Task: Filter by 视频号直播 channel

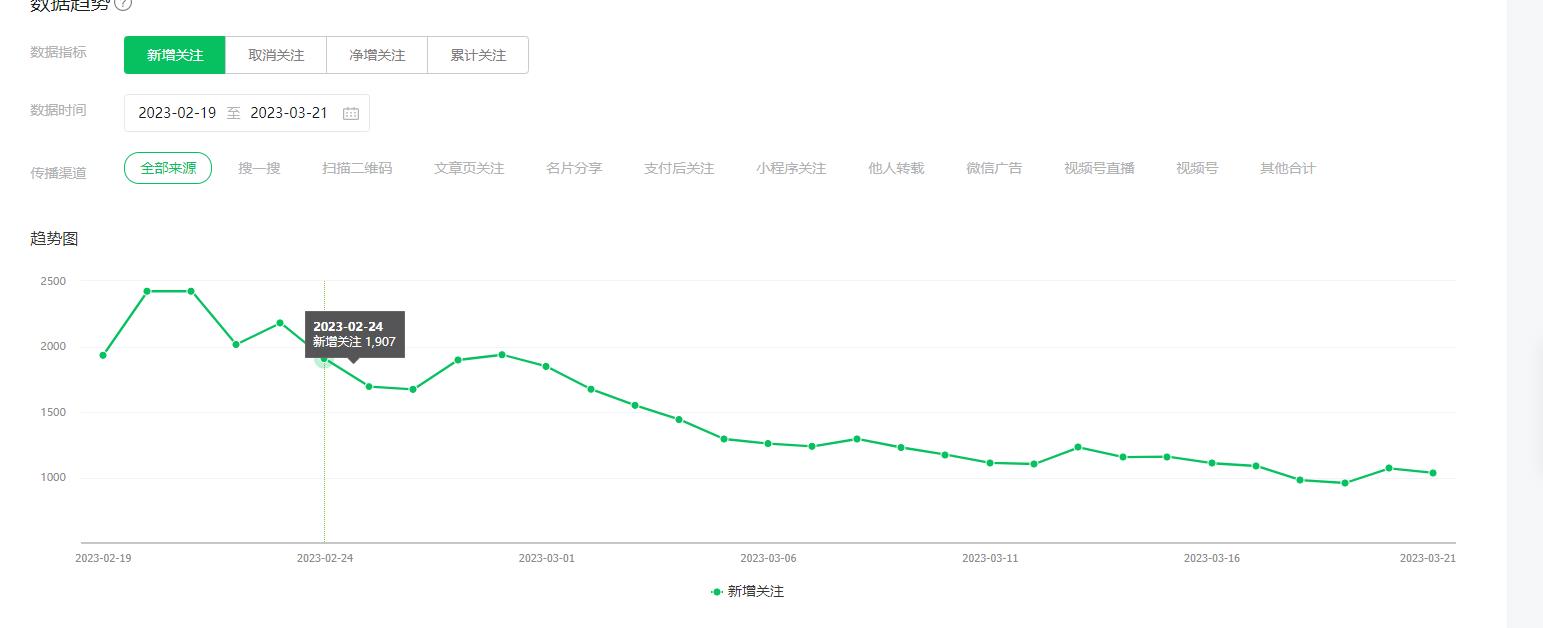Action: [1099, 168]
